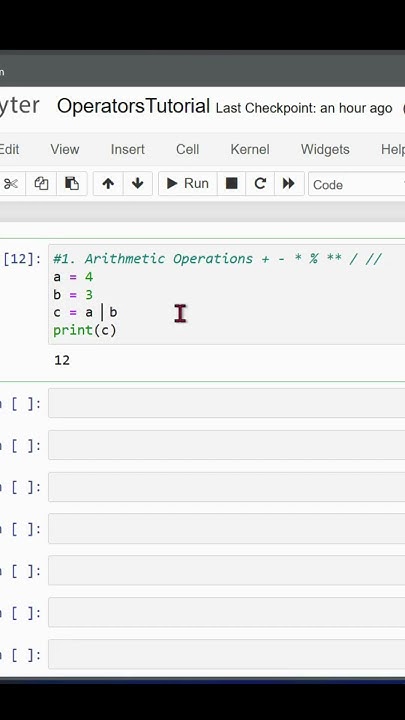Open the View menu
The height and width of the screenshot is (720, 405).
(65, 149)
